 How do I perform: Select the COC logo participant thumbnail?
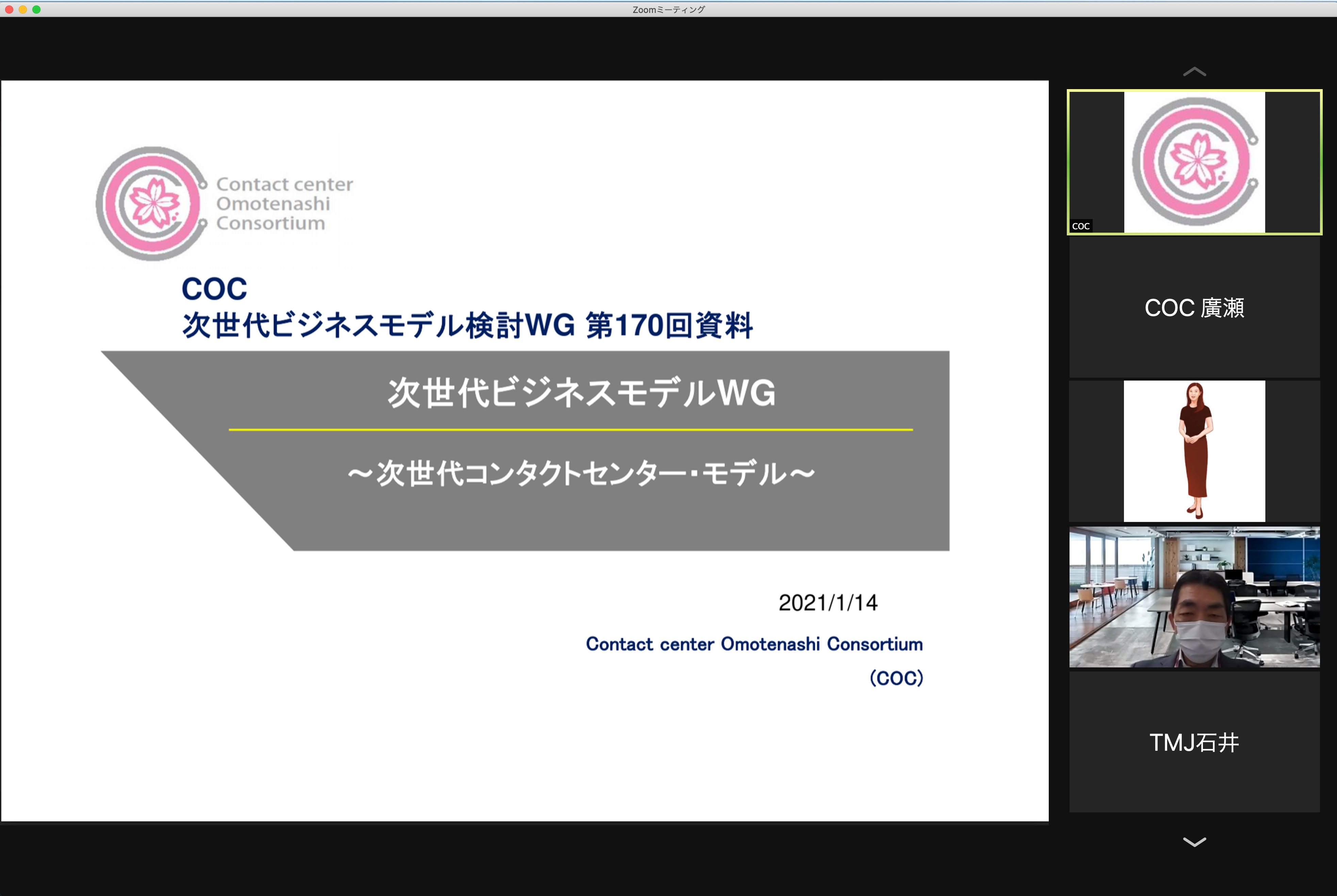click(1195, 162)
